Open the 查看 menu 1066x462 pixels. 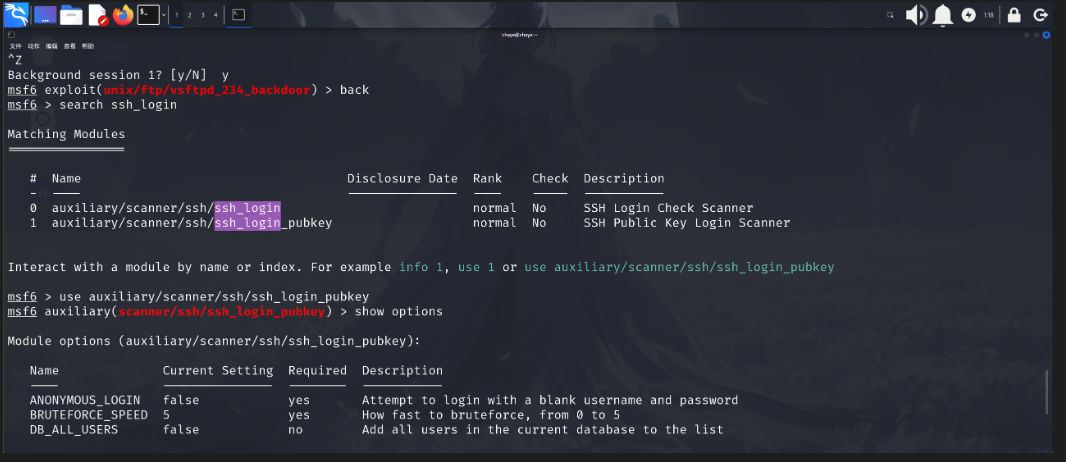69,46
